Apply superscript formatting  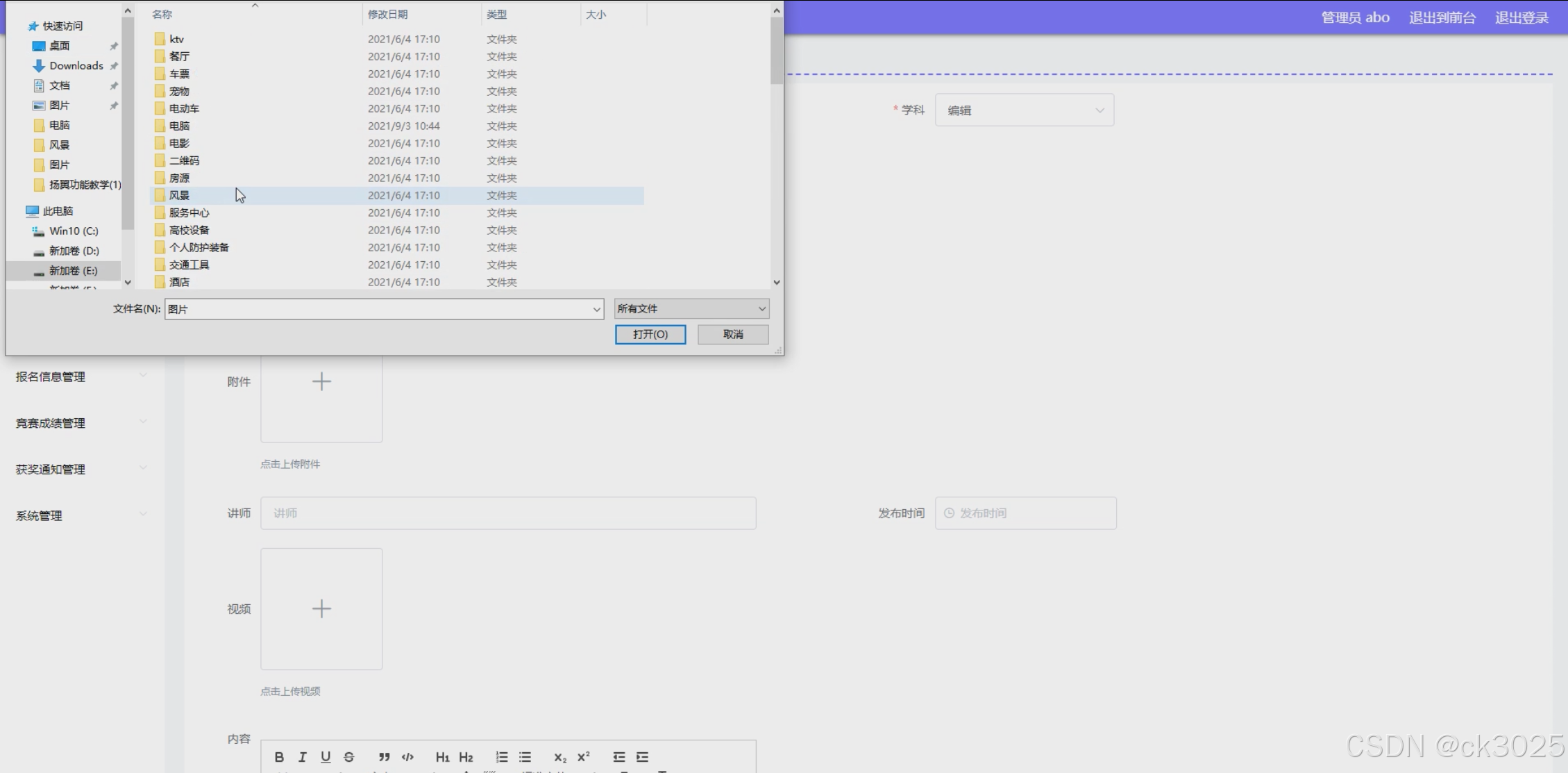coord(584,757)
